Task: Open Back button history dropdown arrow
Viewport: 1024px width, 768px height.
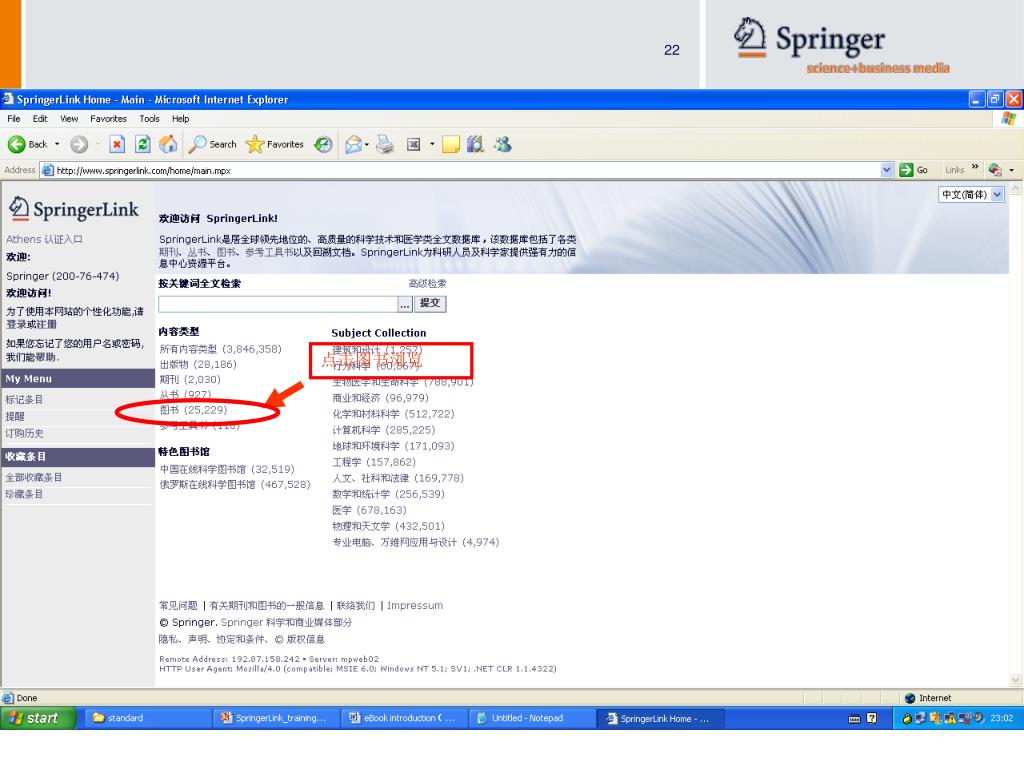Action: click(x=57, y=144)
